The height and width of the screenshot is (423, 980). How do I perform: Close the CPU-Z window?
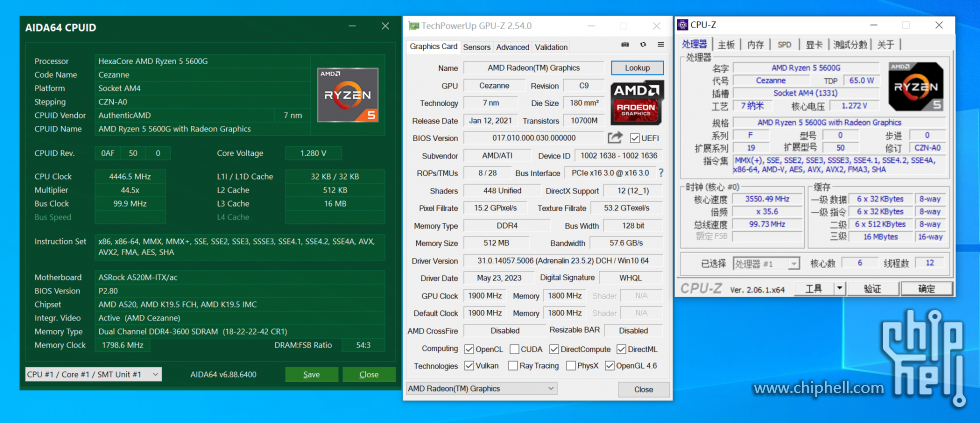tap(939, 25)
